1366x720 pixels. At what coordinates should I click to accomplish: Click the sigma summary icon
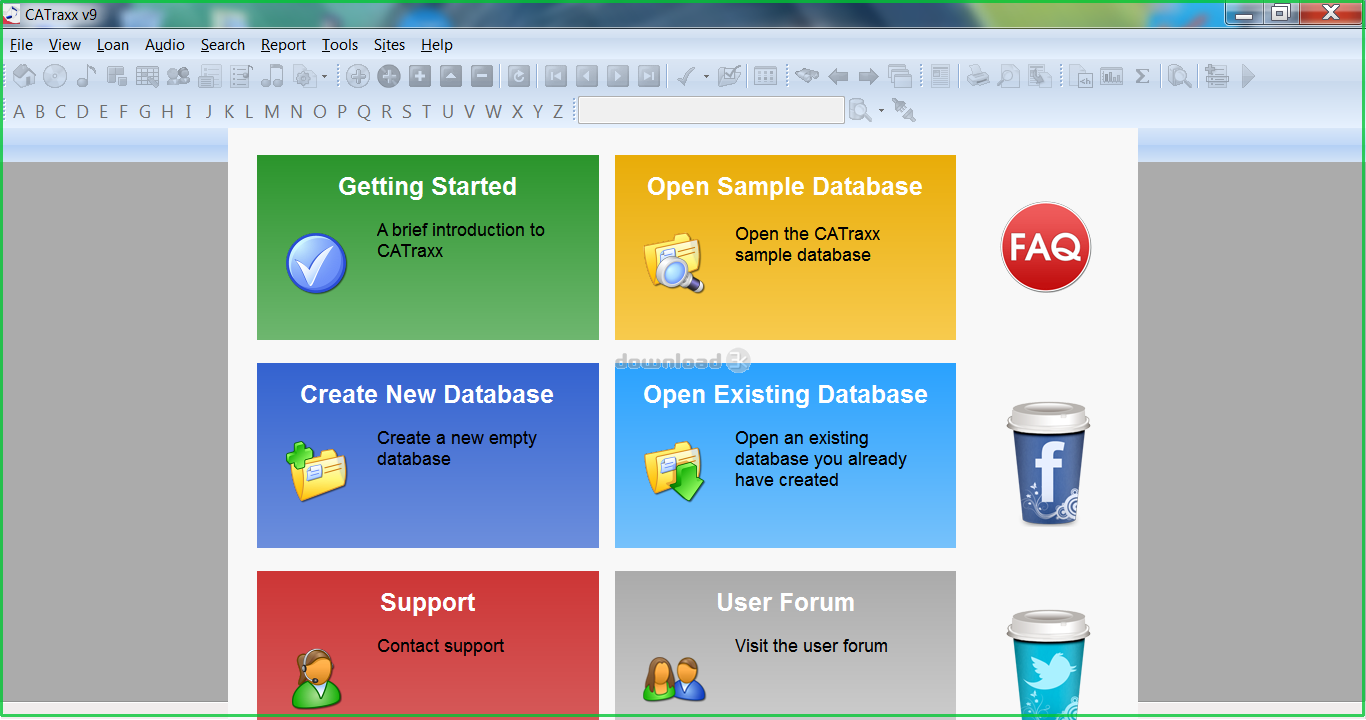(1142, 76)
